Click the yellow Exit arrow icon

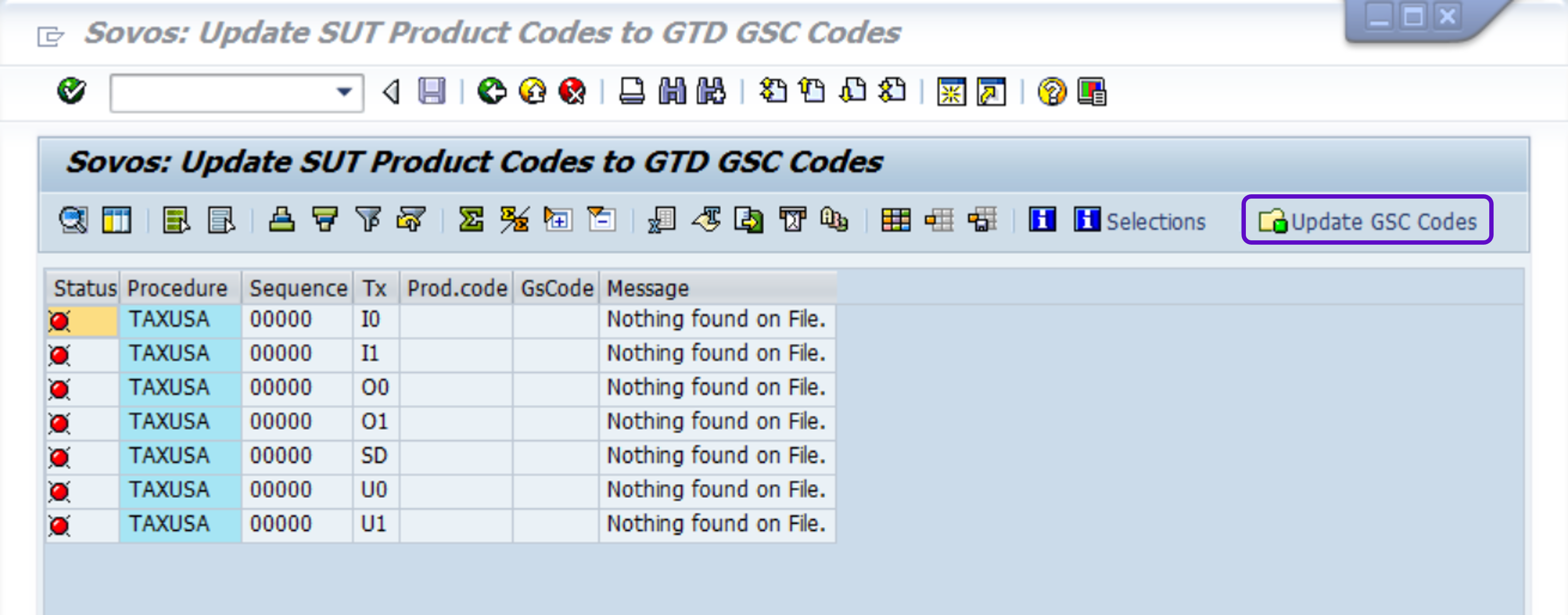[x=532, y=92]
